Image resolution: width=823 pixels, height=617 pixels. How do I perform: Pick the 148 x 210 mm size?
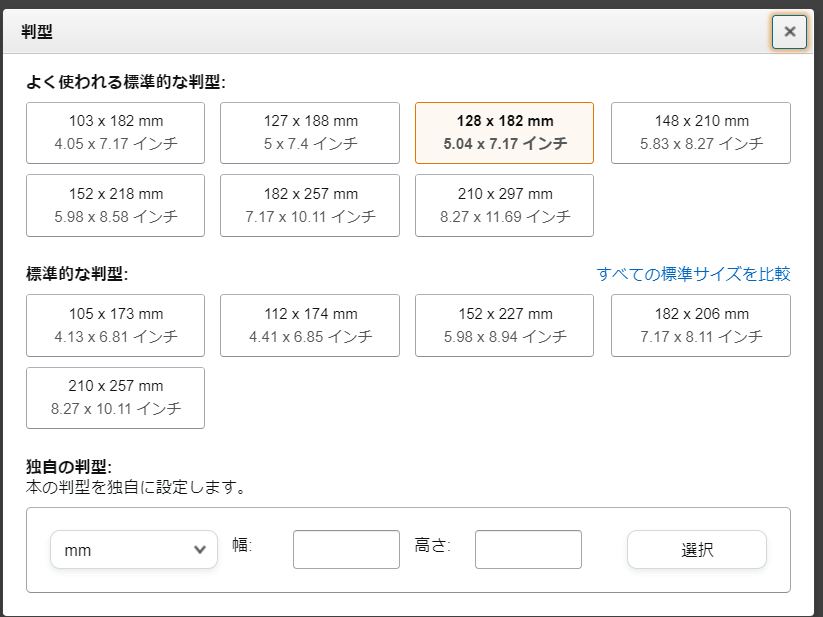[x=701, y=133]
